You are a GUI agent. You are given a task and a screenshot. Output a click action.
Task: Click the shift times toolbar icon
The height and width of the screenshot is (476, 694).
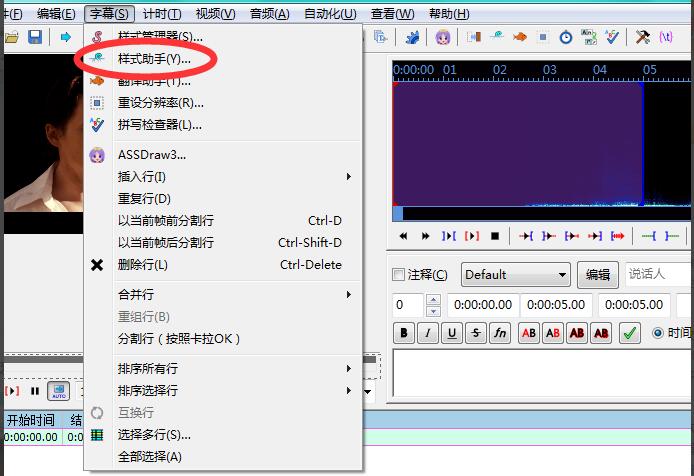pos(473,37)
